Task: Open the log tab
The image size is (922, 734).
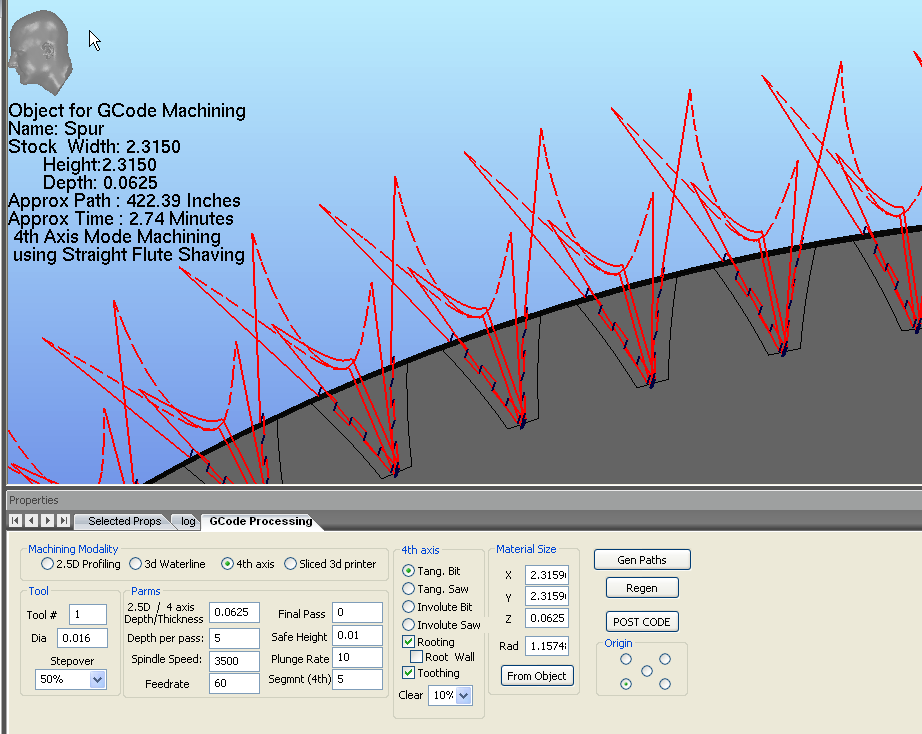Action: 187,521
